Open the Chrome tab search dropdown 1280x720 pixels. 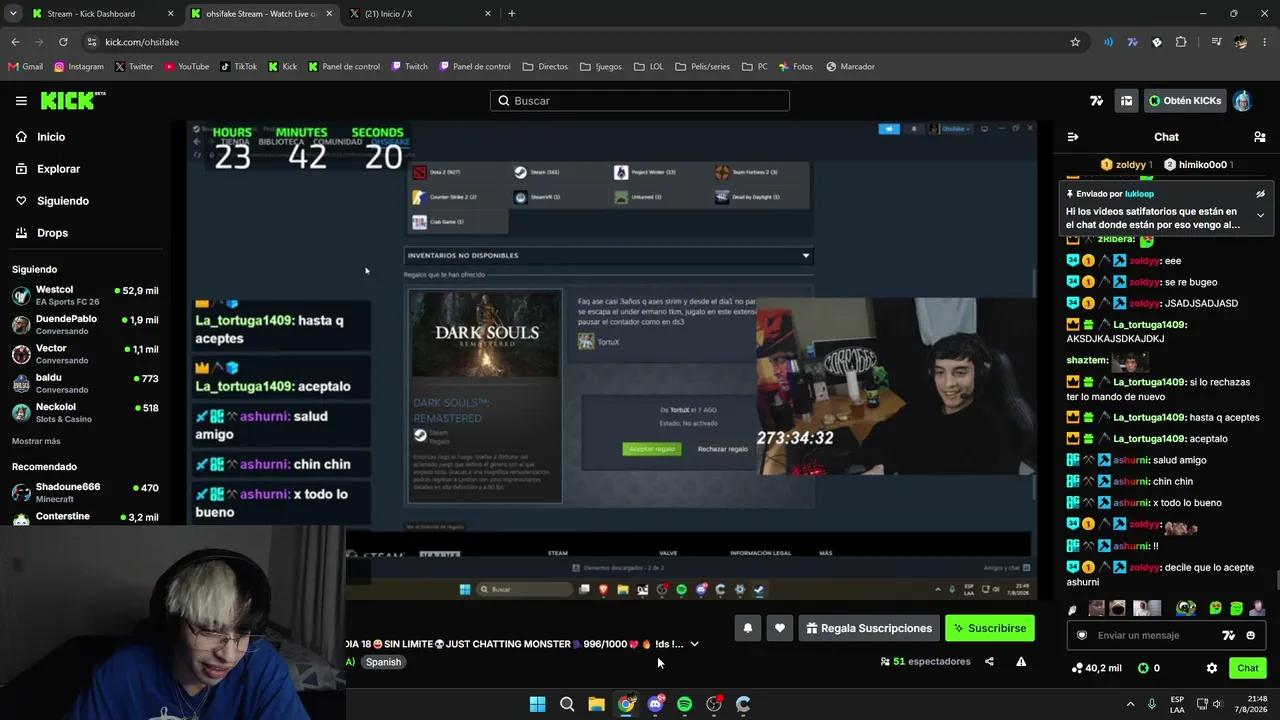(13, 14)
